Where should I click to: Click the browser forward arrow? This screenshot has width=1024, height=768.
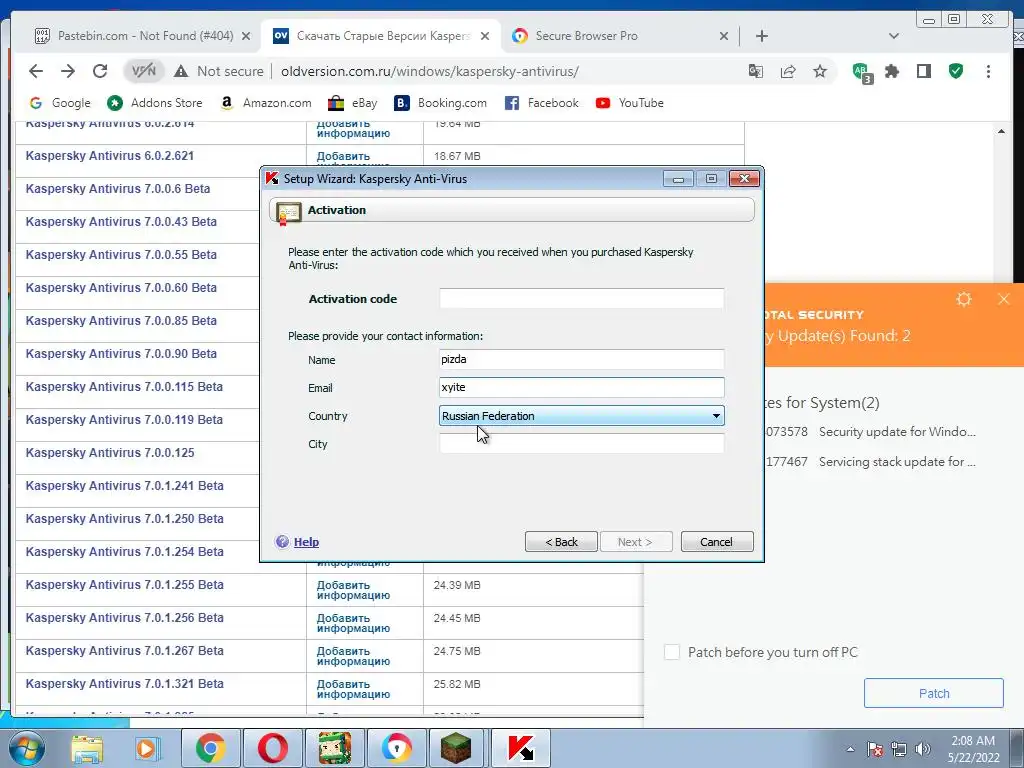click(x=68, y=71)
